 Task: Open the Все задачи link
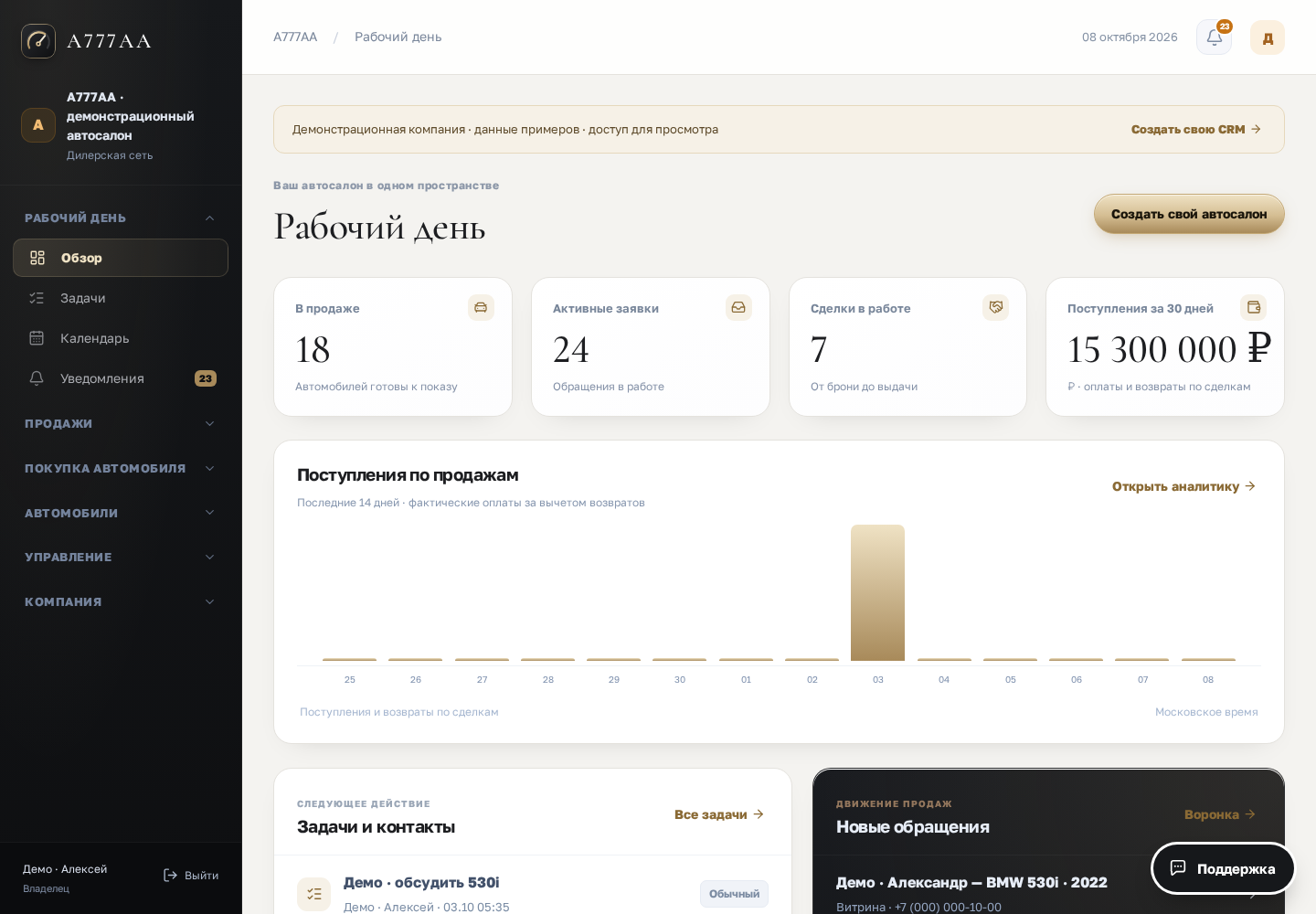point(719,814)
